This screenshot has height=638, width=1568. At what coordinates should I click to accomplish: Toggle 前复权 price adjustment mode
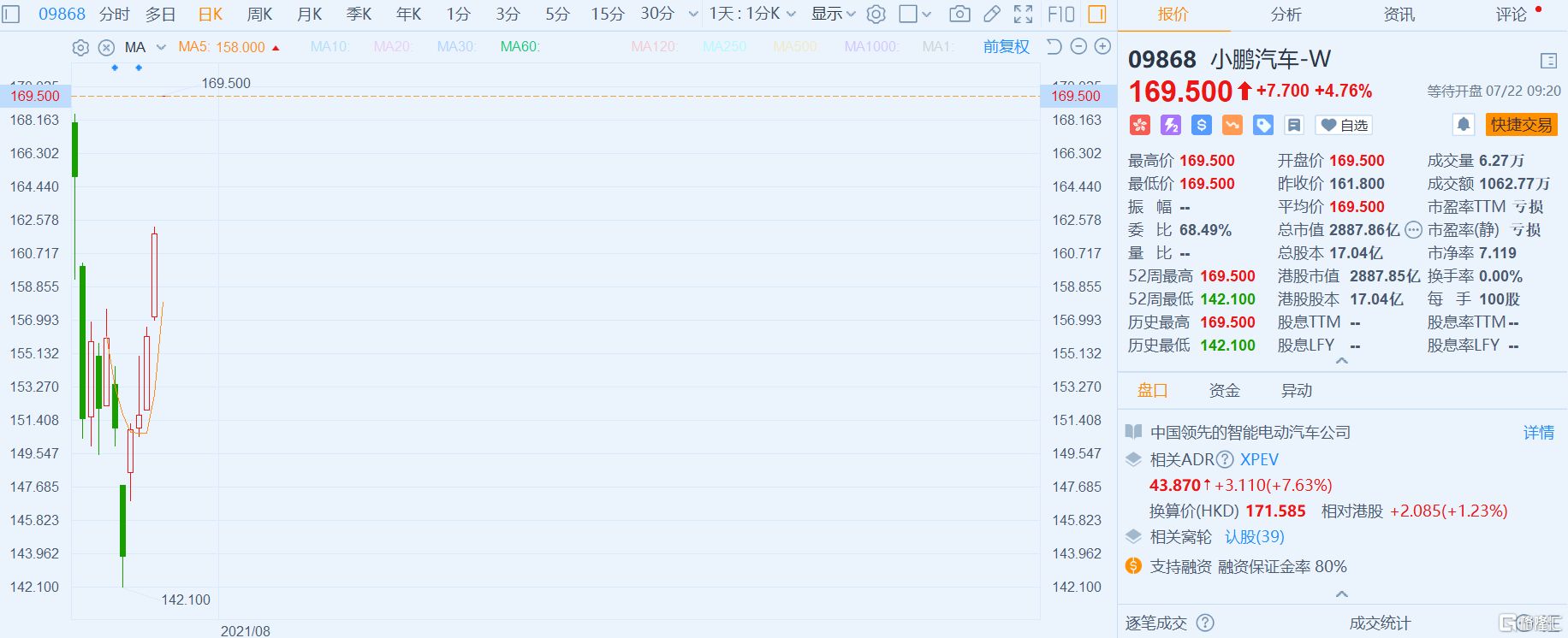click(x=1007, y=47)
